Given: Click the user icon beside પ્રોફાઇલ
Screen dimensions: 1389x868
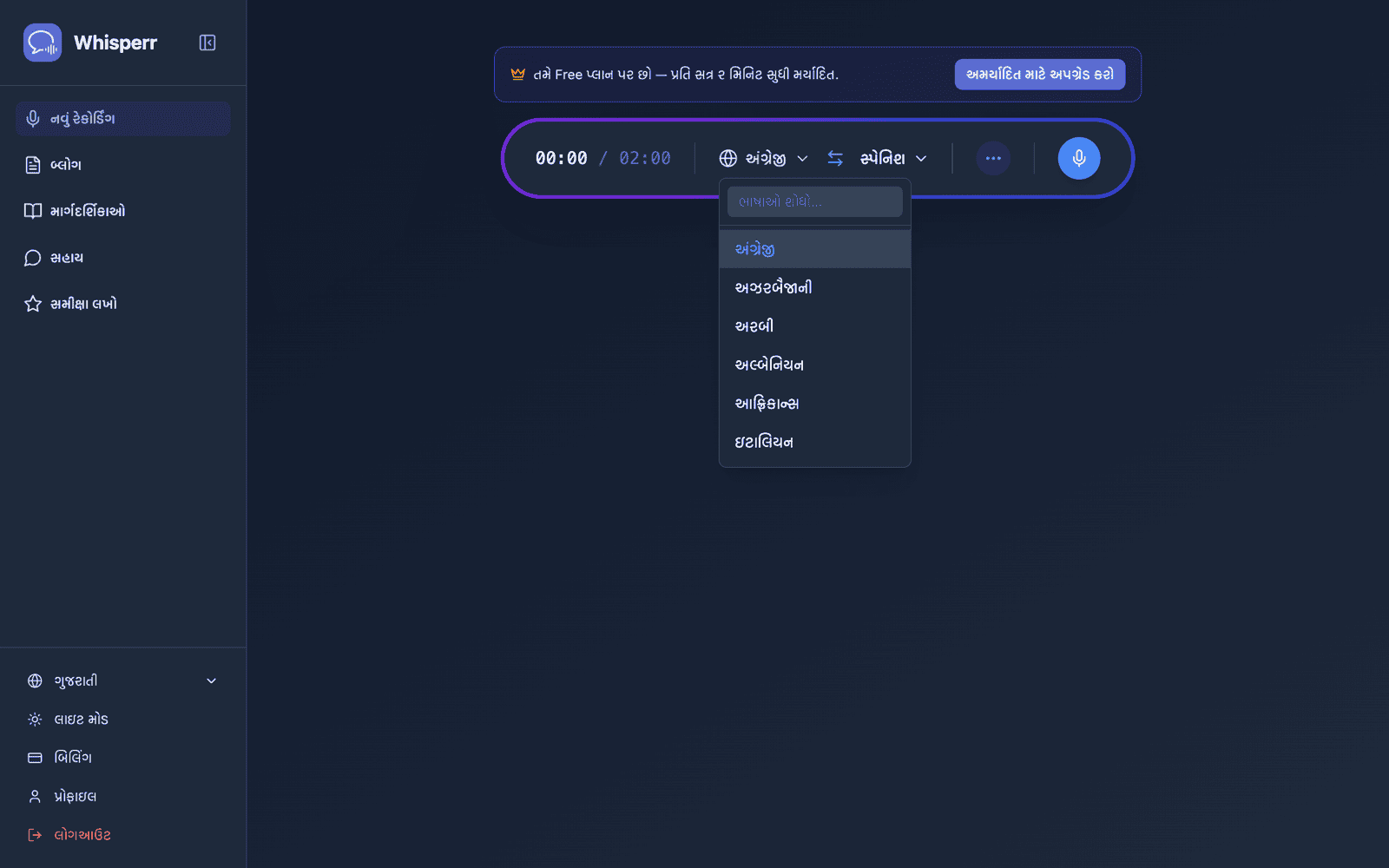Looking at the screenshot, I should pyautogui.click(x=35, y=797).
